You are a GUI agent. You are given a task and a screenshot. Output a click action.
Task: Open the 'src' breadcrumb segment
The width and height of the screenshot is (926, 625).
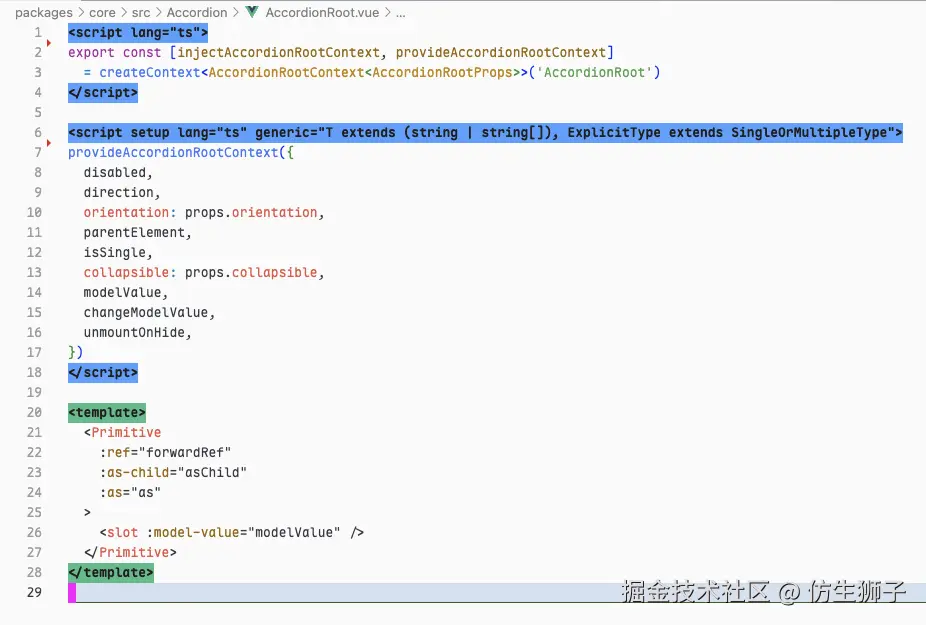(141, 12)
